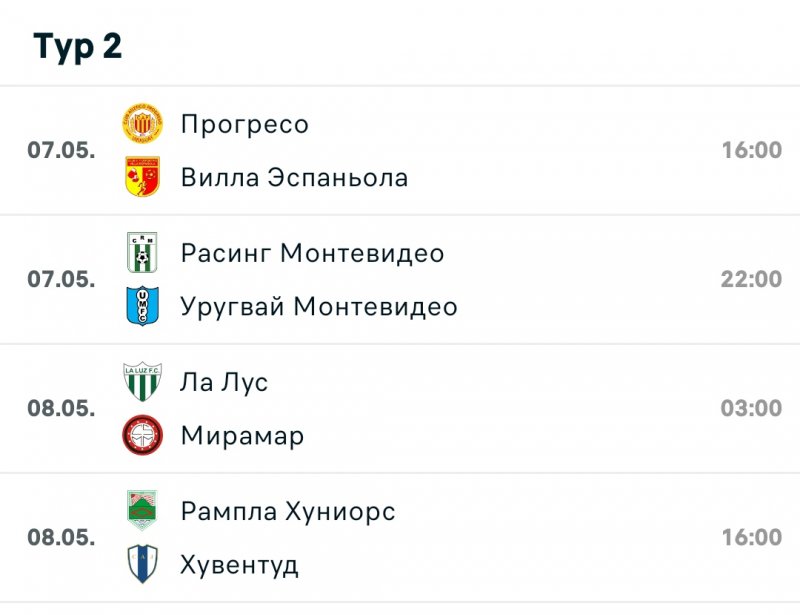
Task: Click the Вилла Эспаньола club crest
Action: (x=142, y=177)
